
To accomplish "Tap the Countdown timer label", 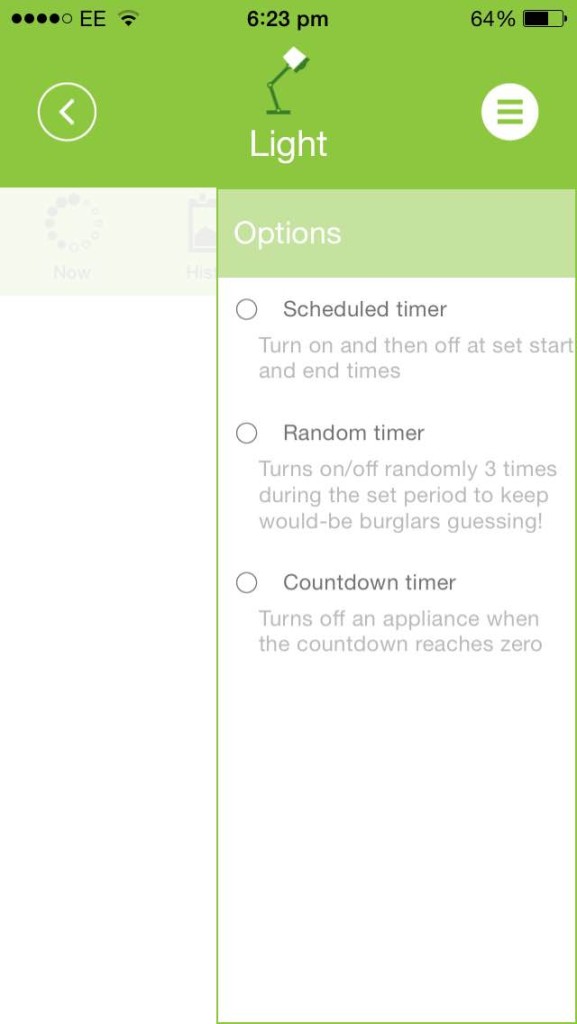I will [369, 582].
